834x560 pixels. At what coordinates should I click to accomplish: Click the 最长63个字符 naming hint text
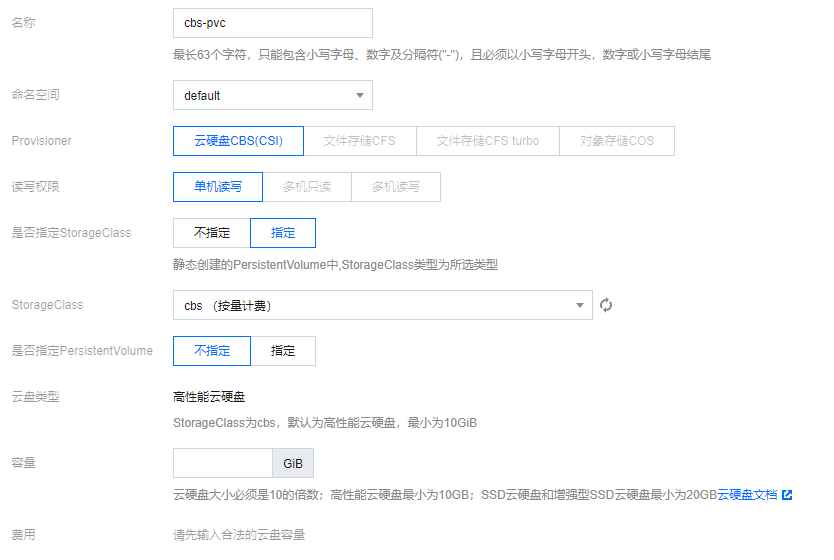(442, 55)
